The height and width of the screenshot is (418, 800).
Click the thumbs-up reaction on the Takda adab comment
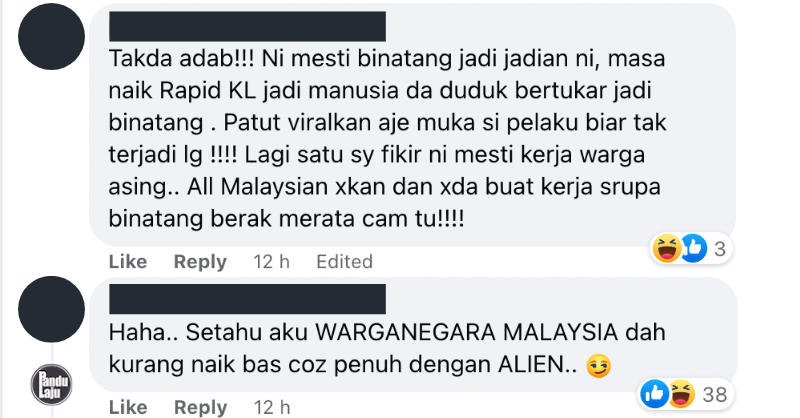693,249
